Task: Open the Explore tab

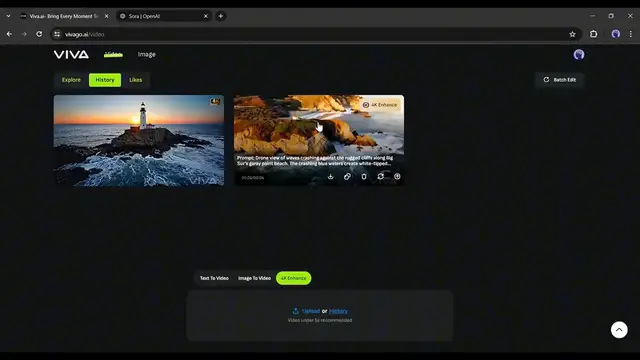Action: [71, 80]
